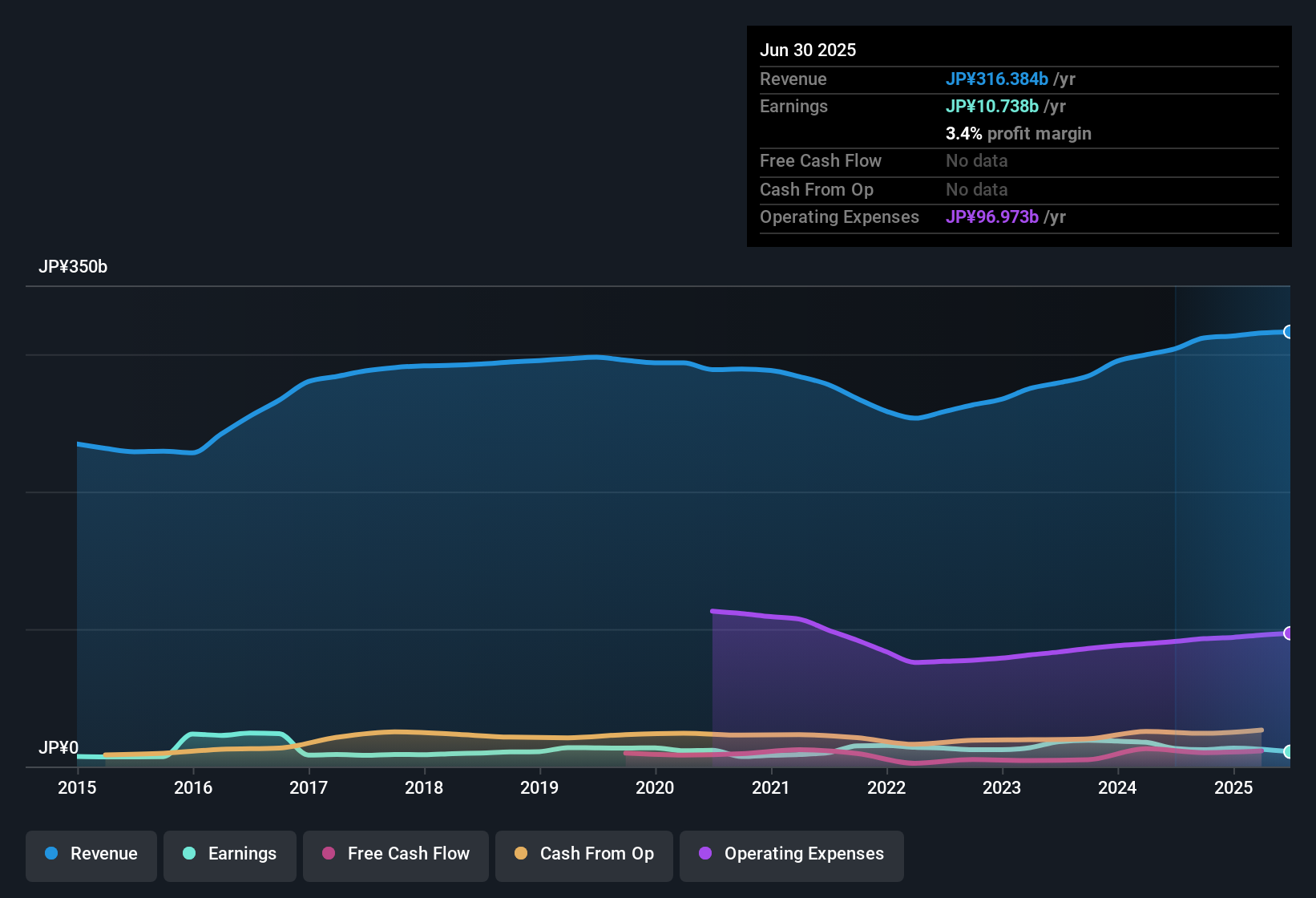Toggle the Earnings series off
The image size is (1316, 898).
[229, 854]
